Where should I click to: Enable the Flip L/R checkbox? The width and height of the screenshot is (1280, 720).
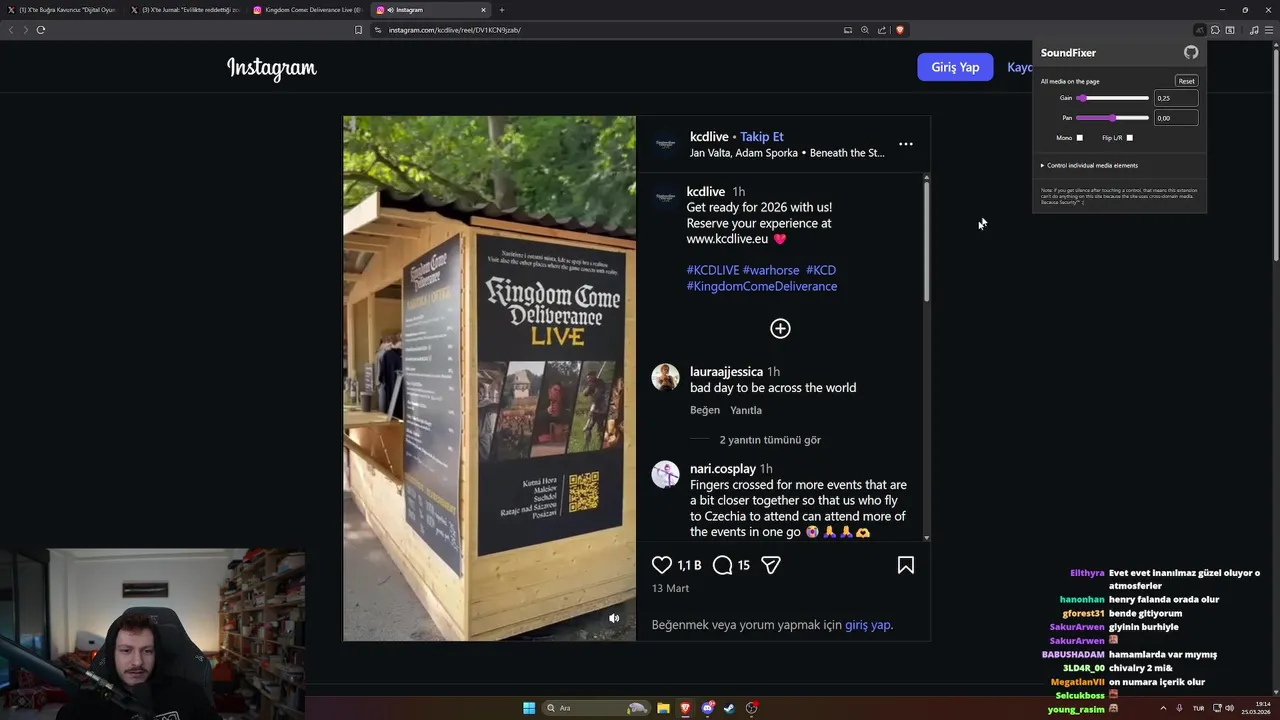(1130, 138)
